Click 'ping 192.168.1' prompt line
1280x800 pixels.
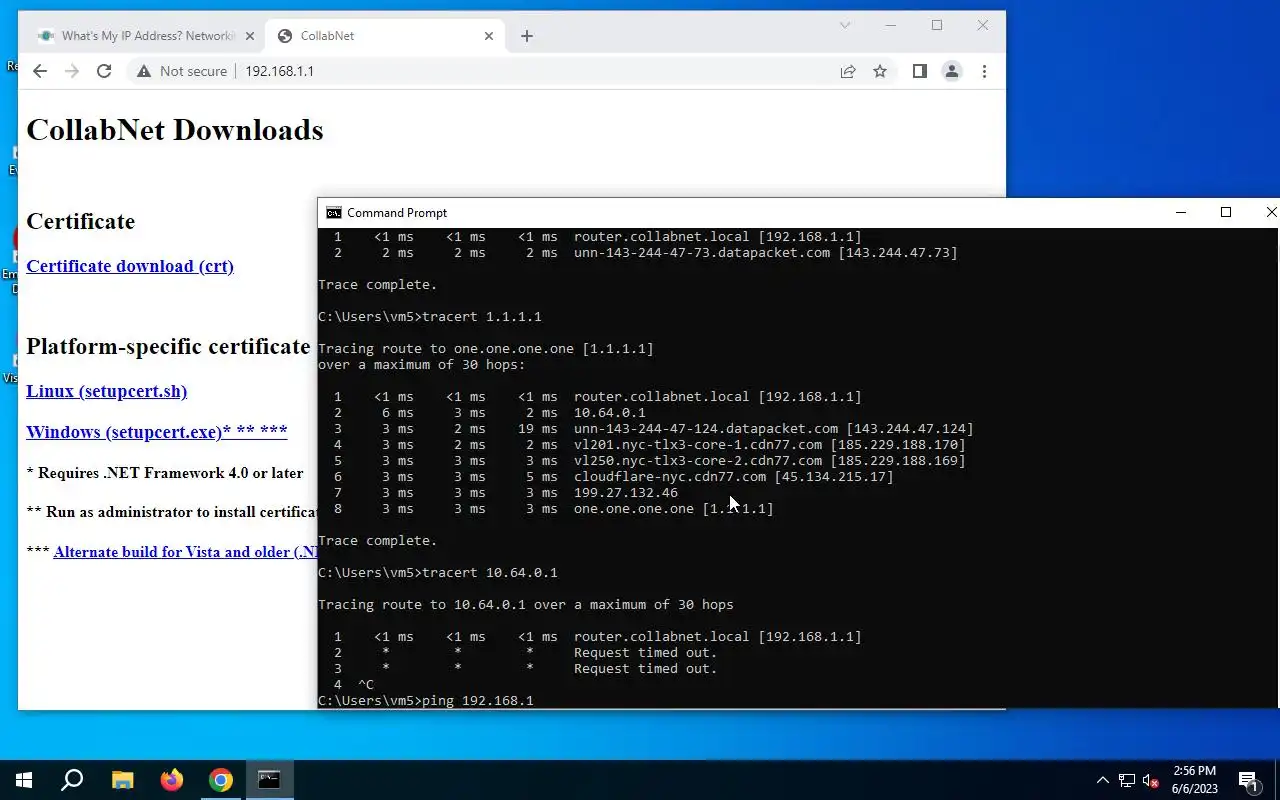coord(426,701)
